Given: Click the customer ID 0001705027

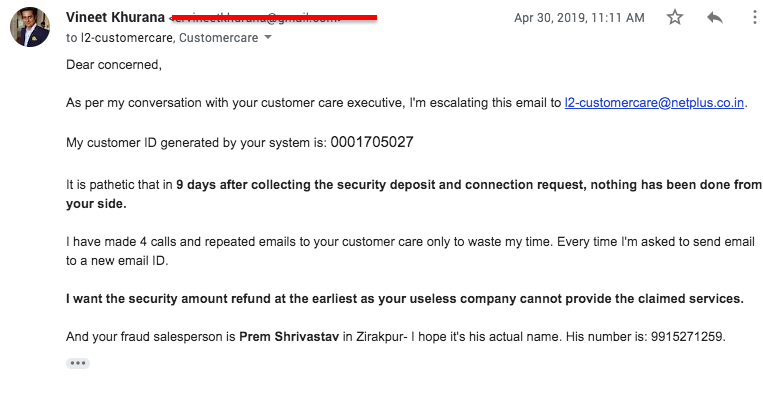Looking at the screenshot, I should click(372, 142).
